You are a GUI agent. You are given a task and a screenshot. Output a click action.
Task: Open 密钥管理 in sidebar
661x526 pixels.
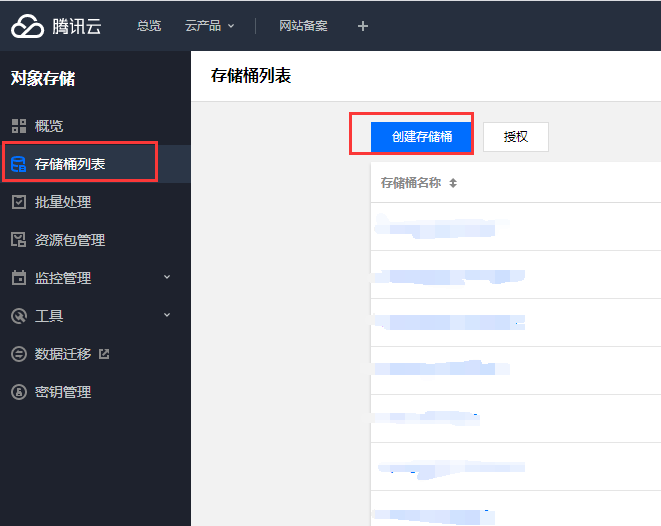tap(63, 392)
